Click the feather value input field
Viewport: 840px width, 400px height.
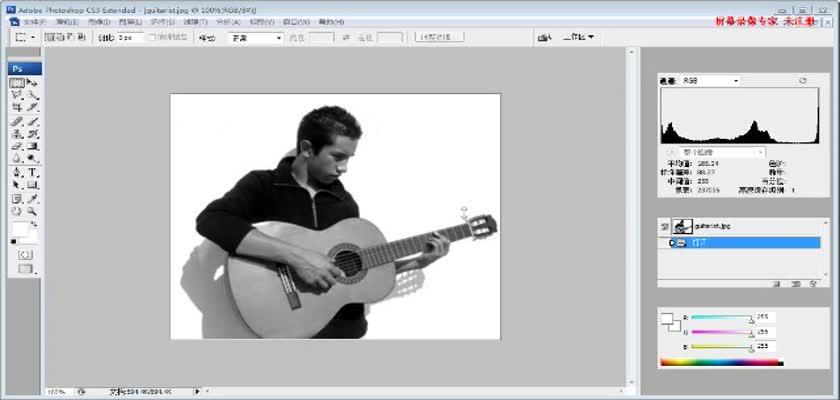(129, 37)
